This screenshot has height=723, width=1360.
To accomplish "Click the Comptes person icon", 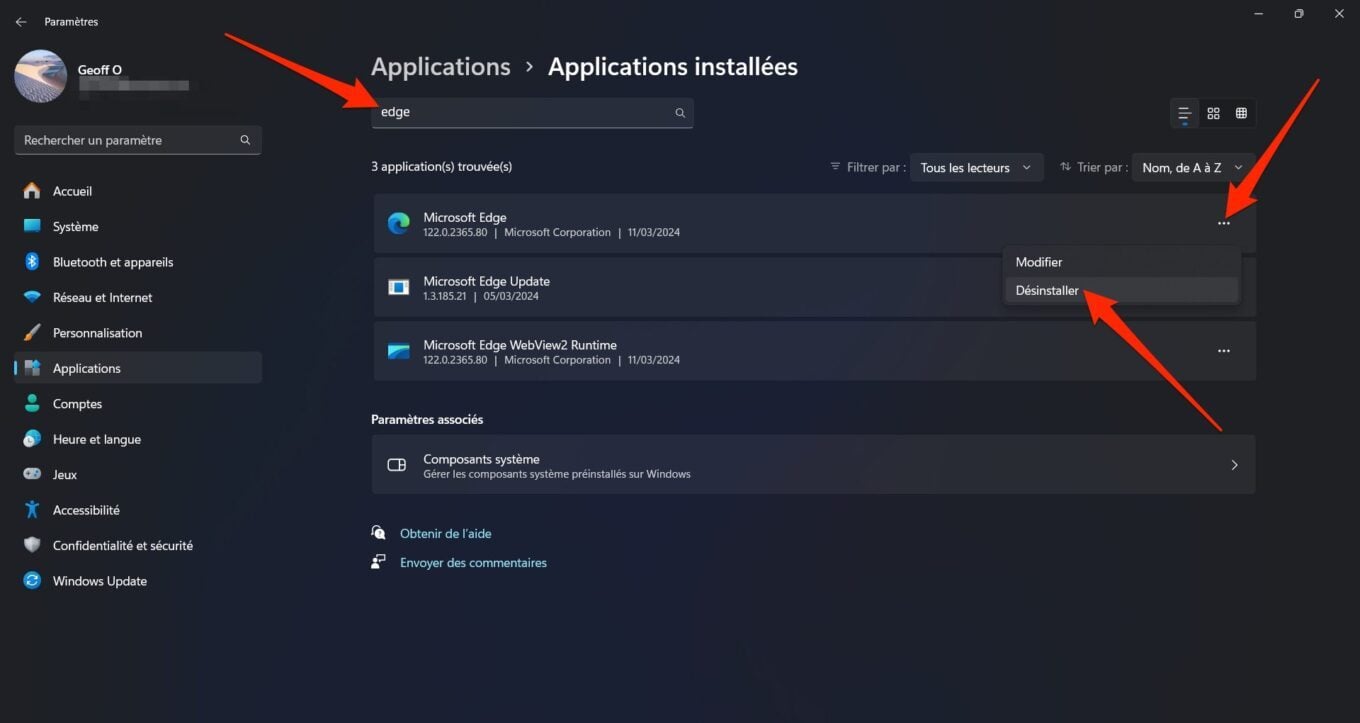I will point(32,404).
